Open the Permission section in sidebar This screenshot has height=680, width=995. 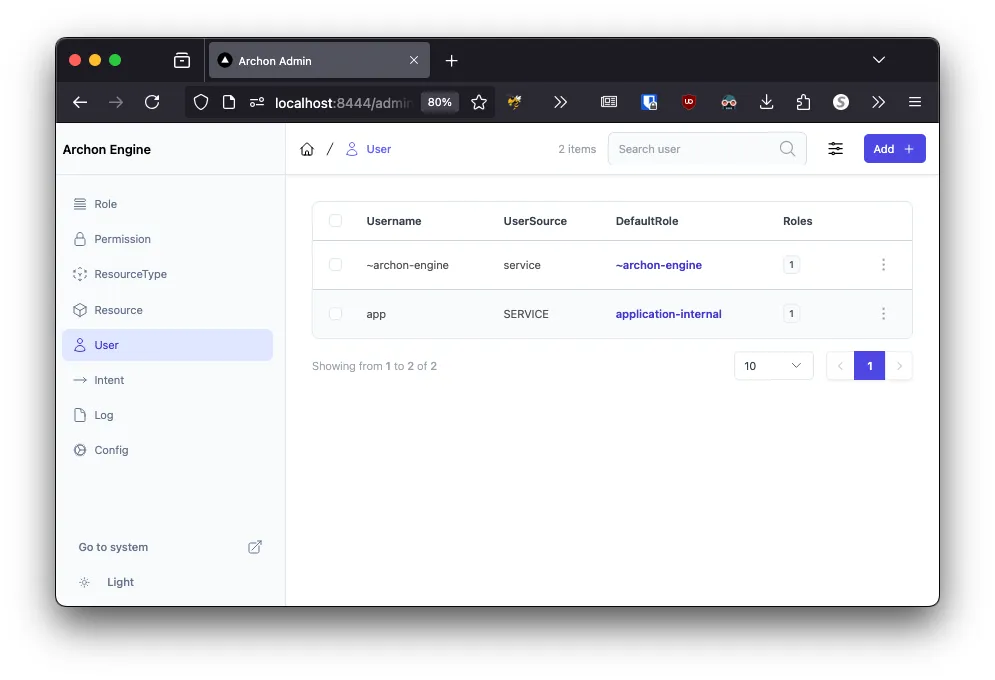point(168,239)
